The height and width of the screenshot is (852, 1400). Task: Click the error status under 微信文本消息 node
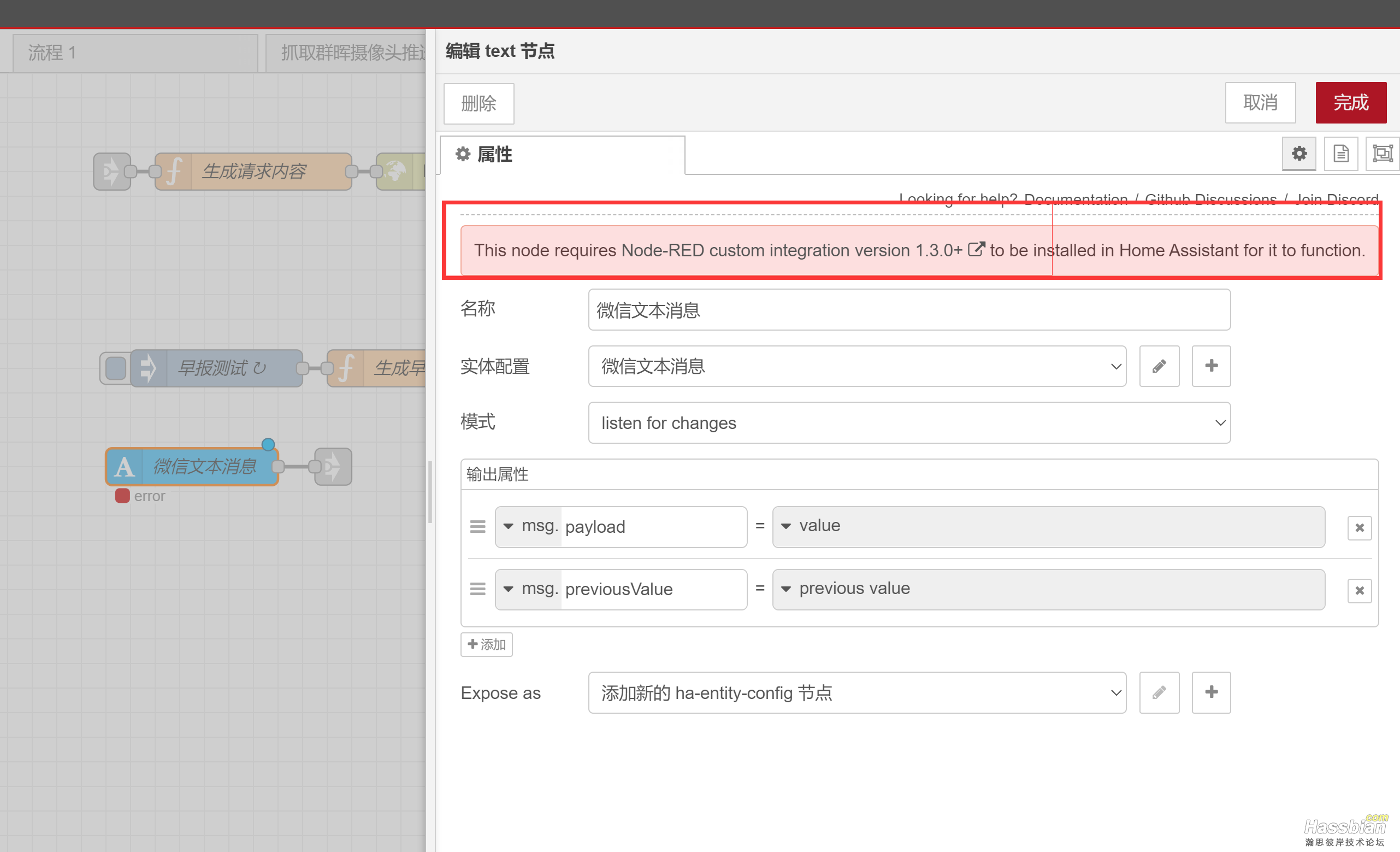pos(140,496)
